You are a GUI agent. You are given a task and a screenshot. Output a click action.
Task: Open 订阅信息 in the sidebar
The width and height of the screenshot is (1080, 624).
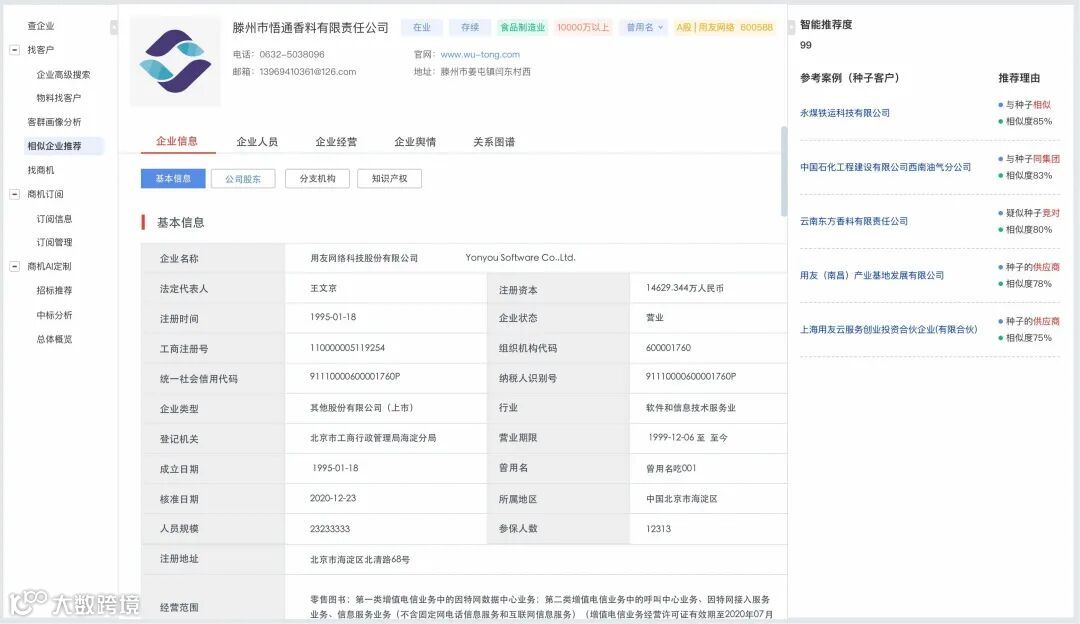(54, 219)
